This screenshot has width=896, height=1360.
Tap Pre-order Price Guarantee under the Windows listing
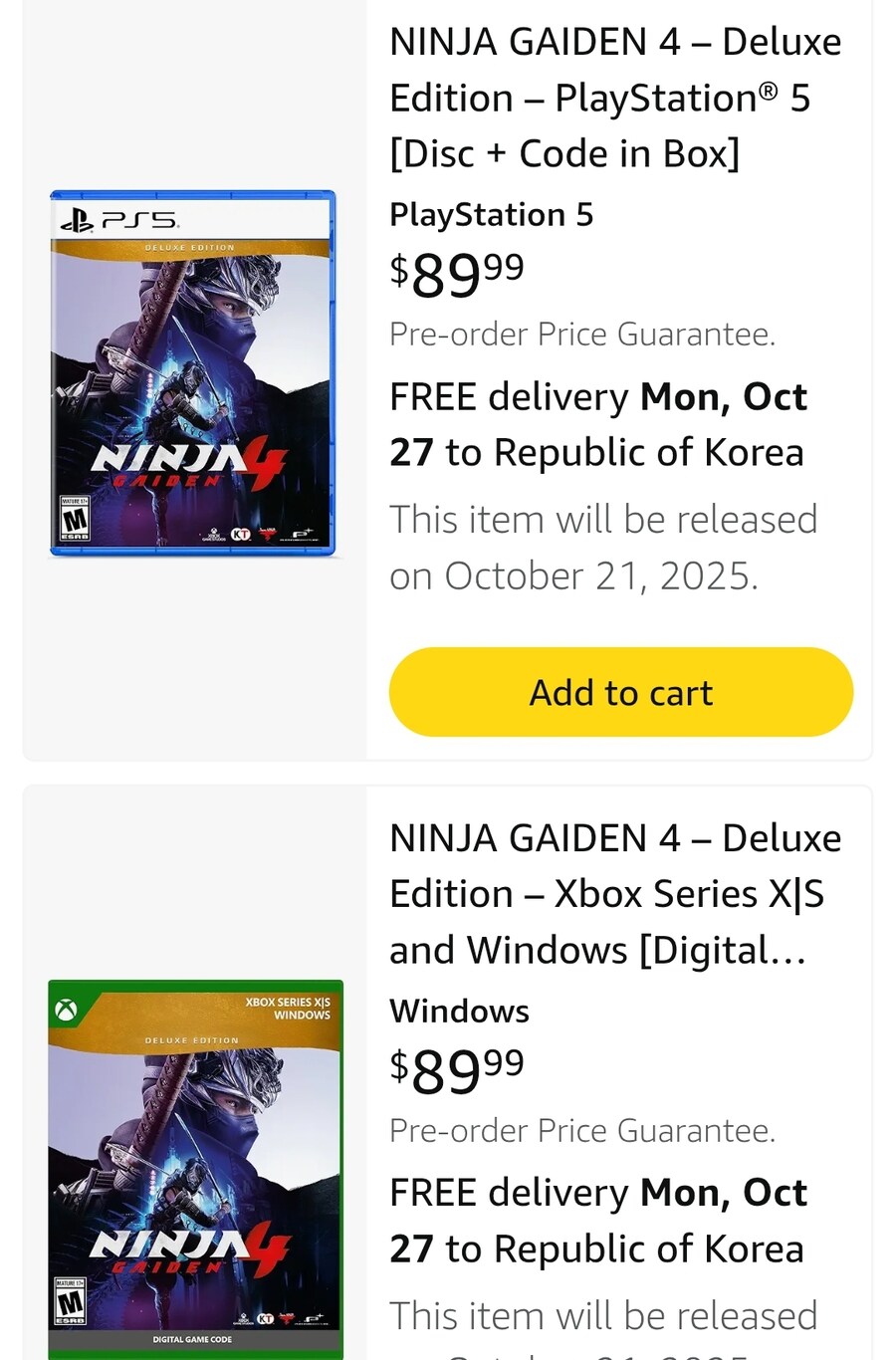(582, 1131)
